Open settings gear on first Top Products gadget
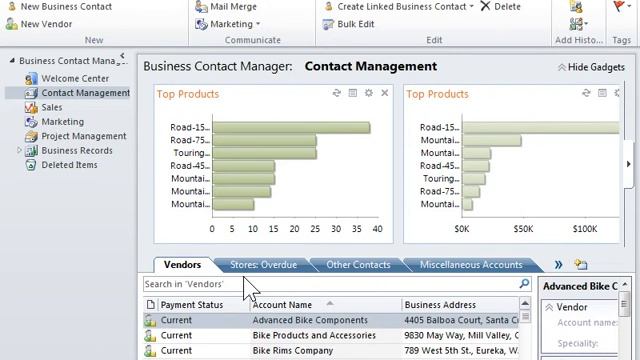640x360 pixels. (x=369, y=93)
